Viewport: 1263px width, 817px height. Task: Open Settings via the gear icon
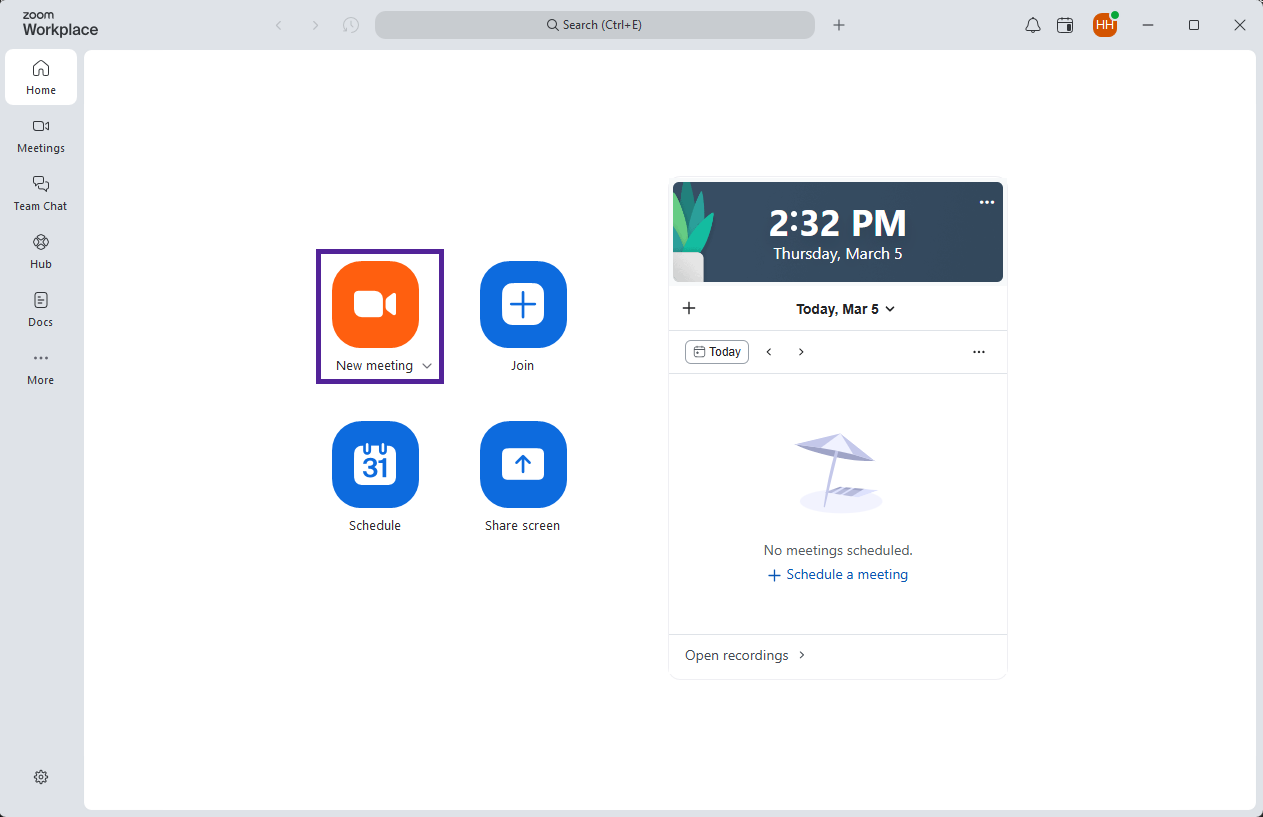(40, 777)
